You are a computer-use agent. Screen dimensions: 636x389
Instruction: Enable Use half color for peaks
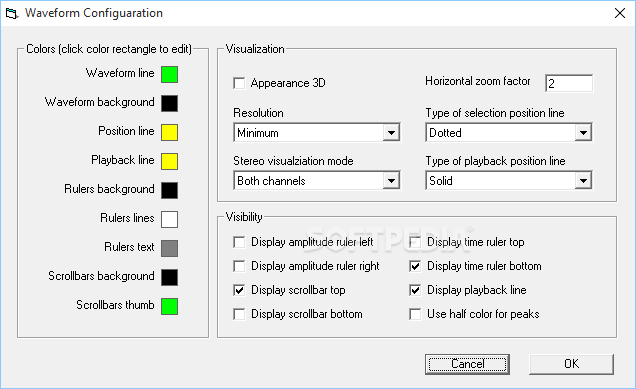pyautogui.click(x=415, y=314)
